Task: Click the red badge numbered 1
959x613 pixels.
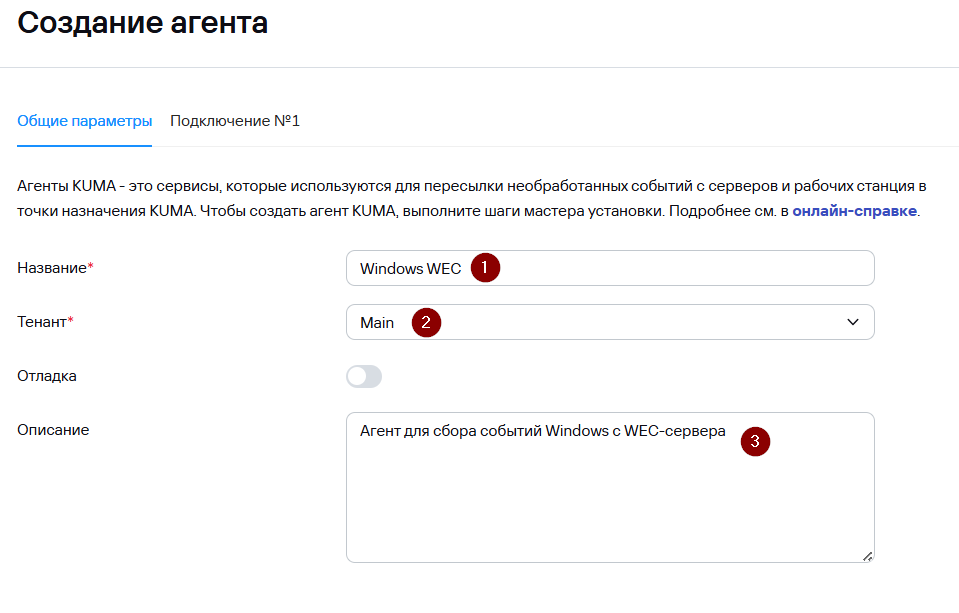Action: [485, 268]
